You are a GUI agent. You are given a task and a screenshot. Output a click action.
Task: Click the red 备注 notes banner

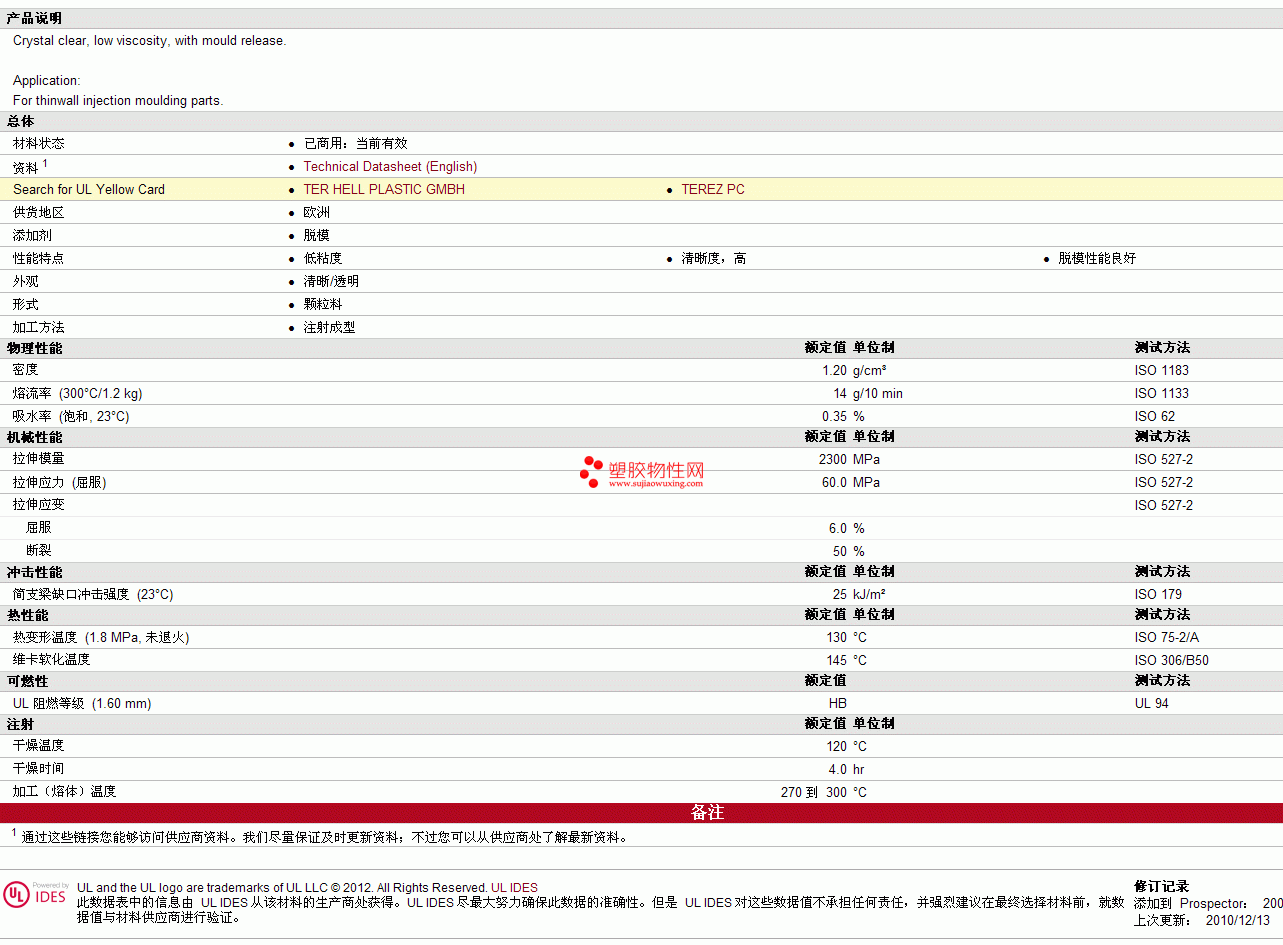pyautogui.click(x=641, y=813)
